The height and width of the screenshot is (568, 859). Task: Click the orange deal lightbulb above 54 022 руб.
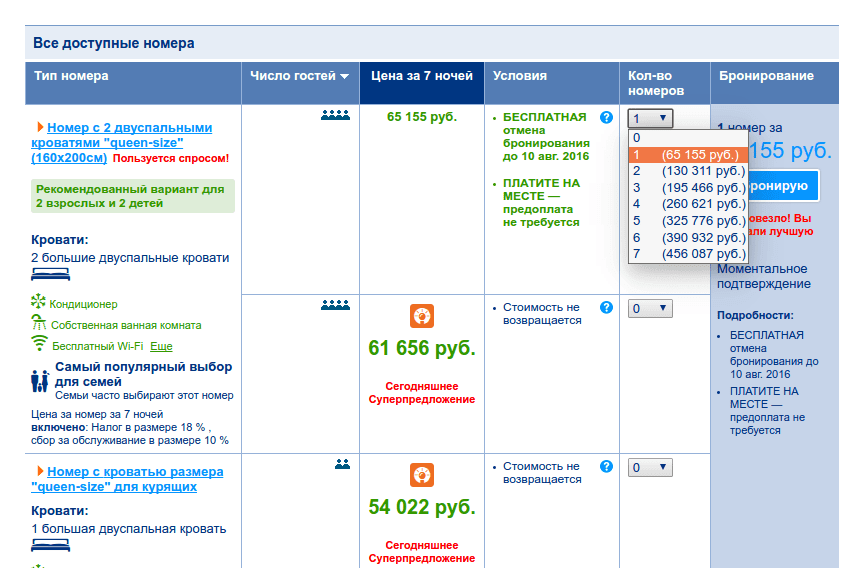click(x=422, y=475)
